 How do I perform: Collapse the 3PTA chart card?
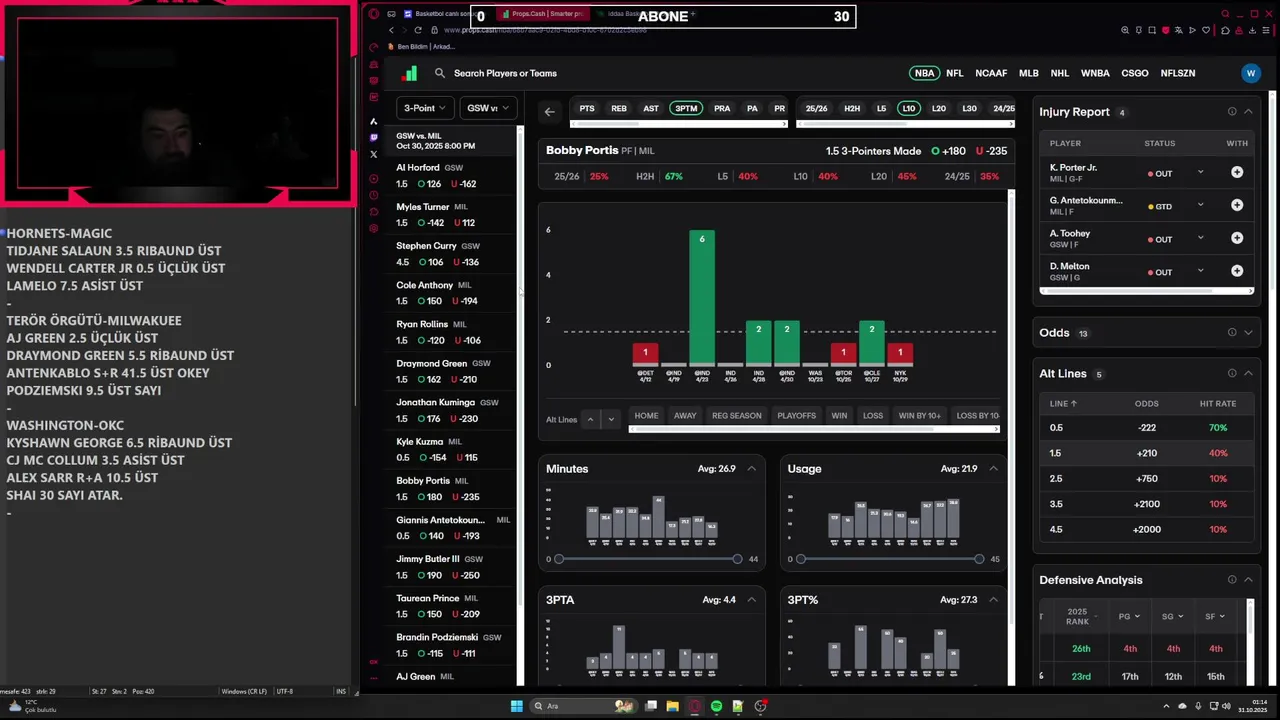click(751, 600)
